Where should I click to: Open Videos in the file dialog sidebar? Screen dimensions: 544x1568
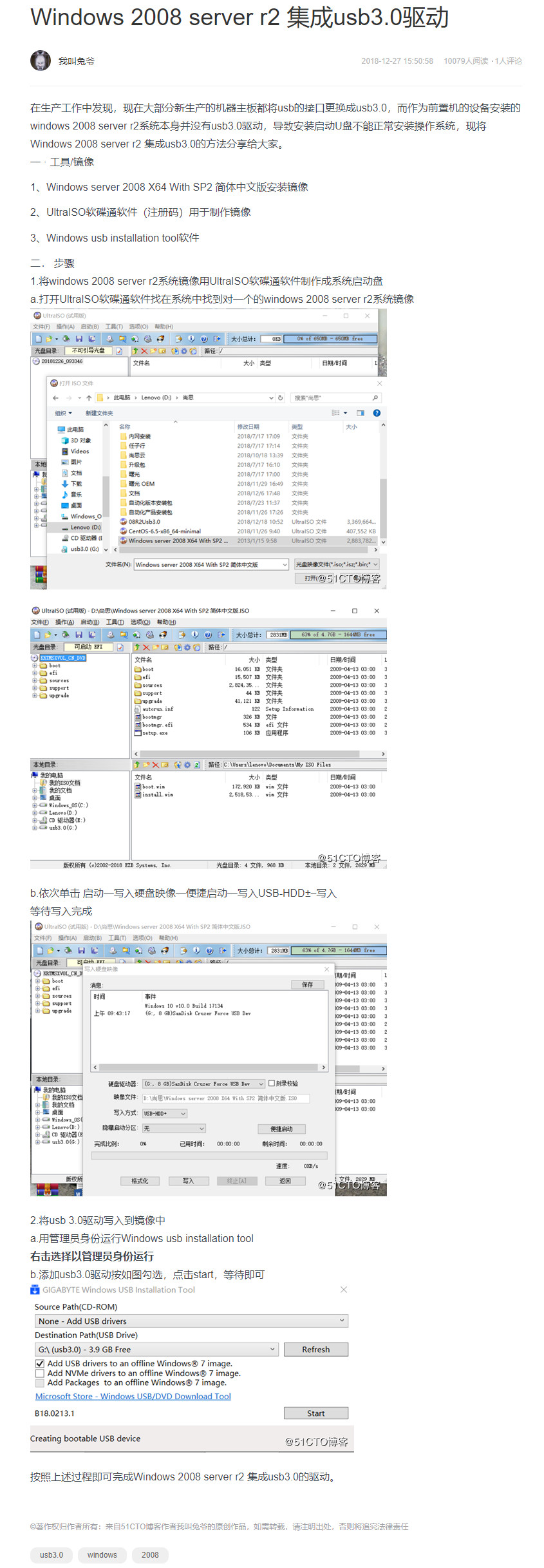pyautogui.click(x=75, y=452)
